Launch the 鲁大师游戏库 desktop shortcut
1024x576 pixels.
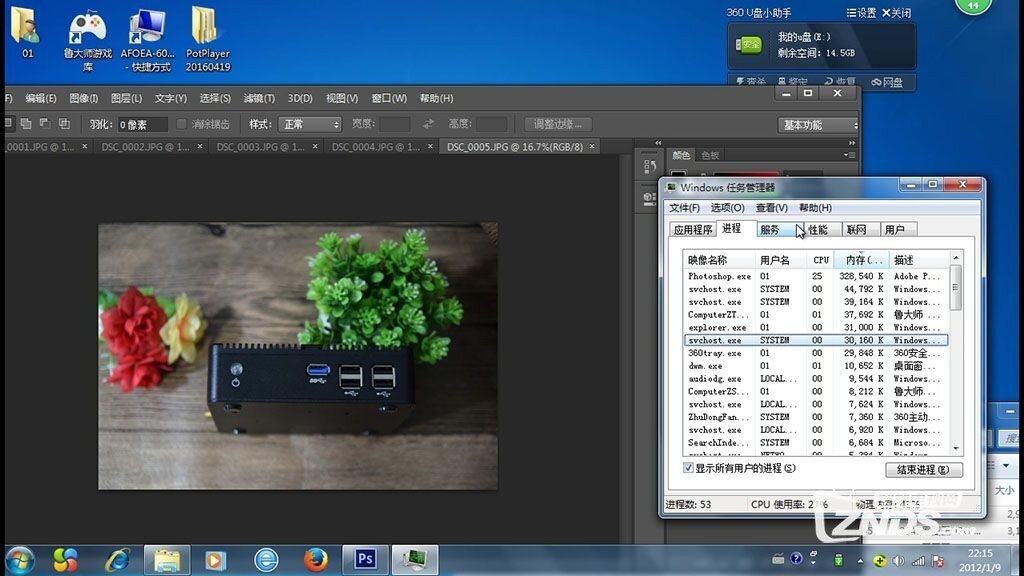pyautogui.click(x=88, y=40)
